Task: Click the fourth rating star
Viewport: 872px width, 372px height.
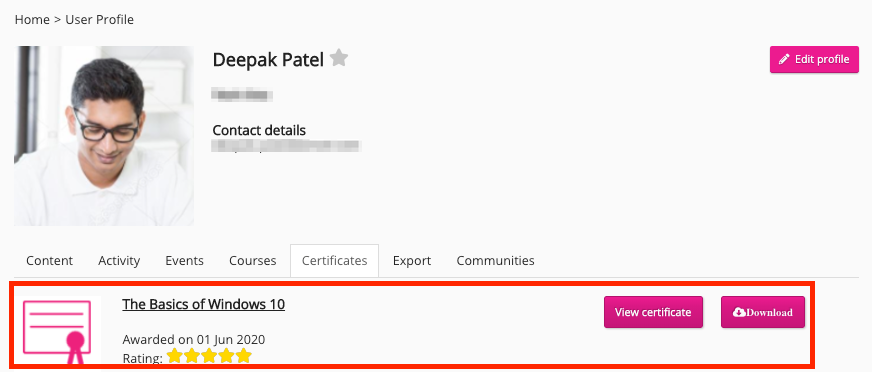Action: pyautogui.click(x=226, y=356)
